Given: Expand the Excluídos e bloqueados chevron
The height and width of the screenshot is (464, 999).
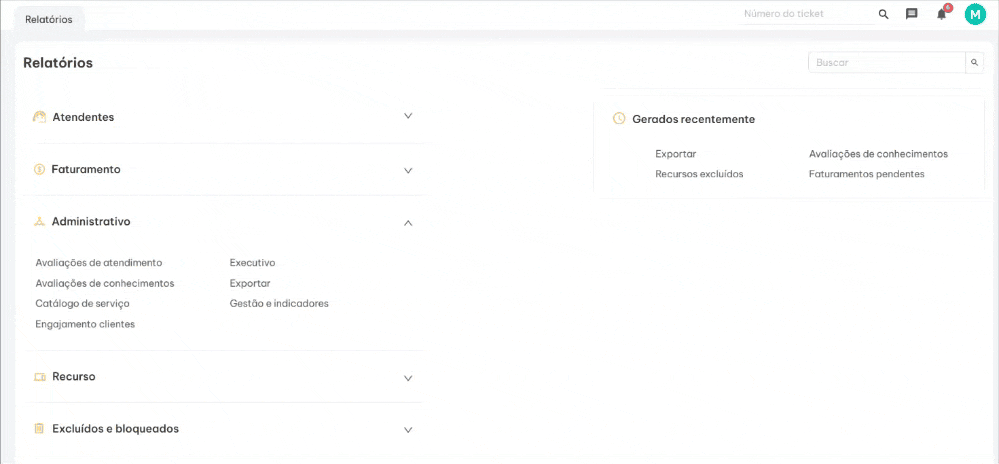Looking at the screenshot, I should (x=408, y=430).
